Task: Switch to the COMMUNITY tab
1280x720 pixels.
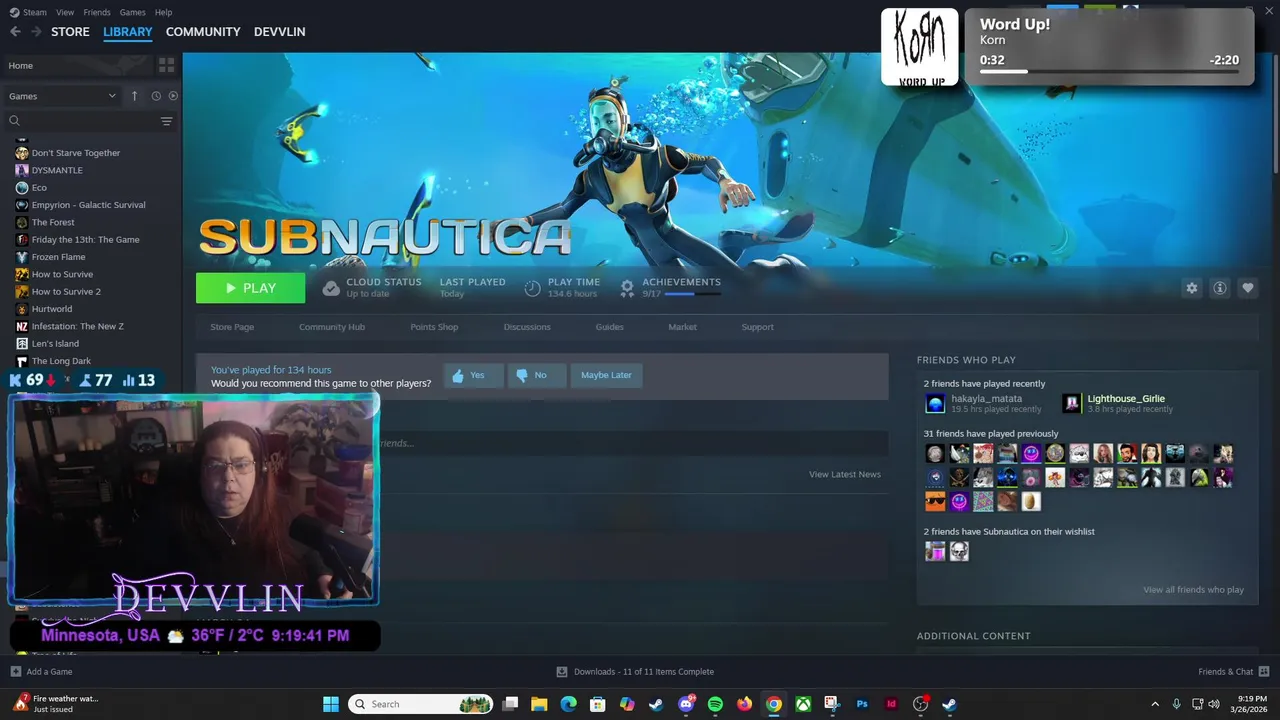Action: (203, 32)
